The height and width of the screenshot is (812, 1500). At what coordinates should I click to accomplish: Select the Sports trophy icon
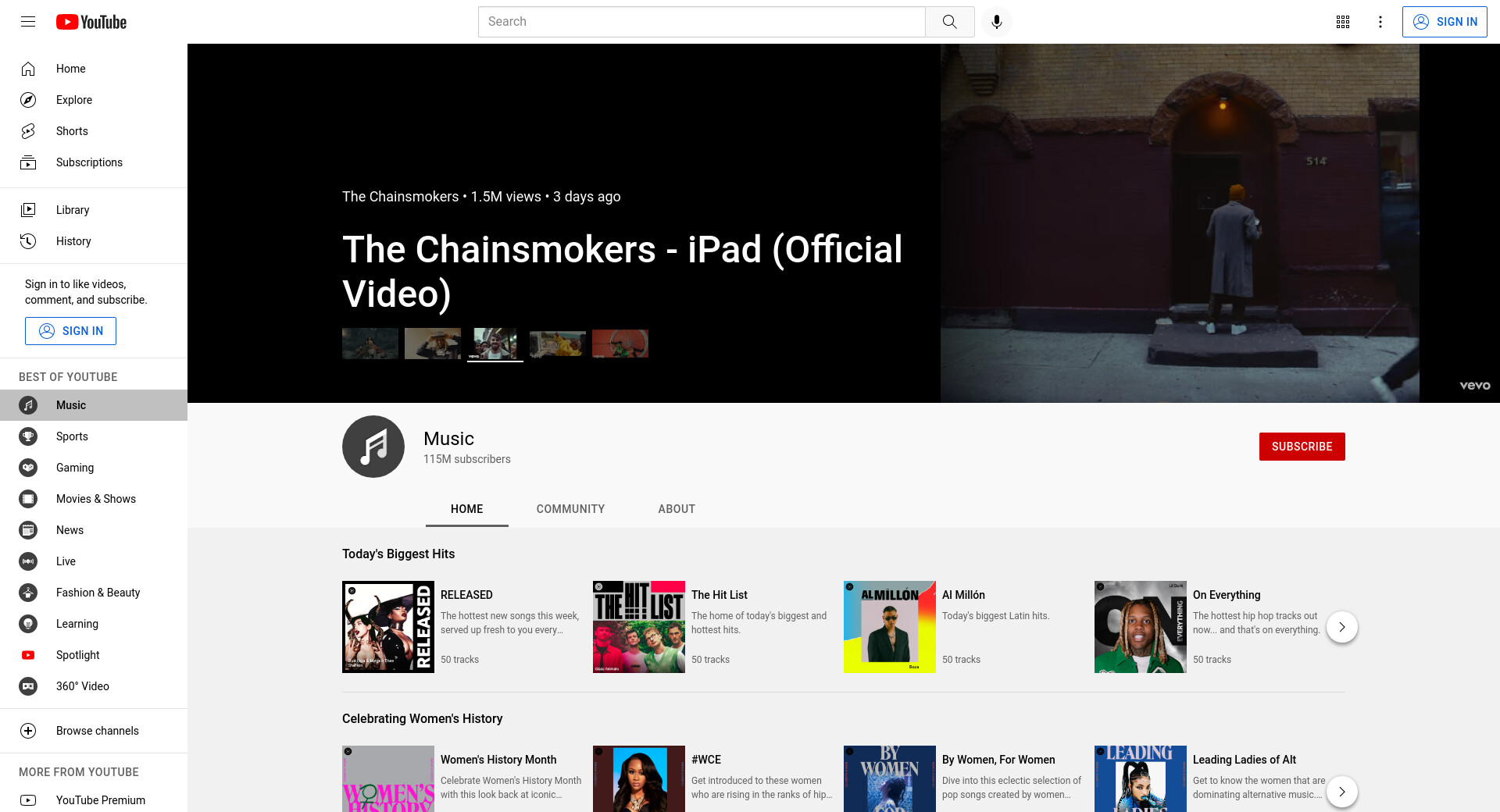pyautogui.click(x=28, y=436)
